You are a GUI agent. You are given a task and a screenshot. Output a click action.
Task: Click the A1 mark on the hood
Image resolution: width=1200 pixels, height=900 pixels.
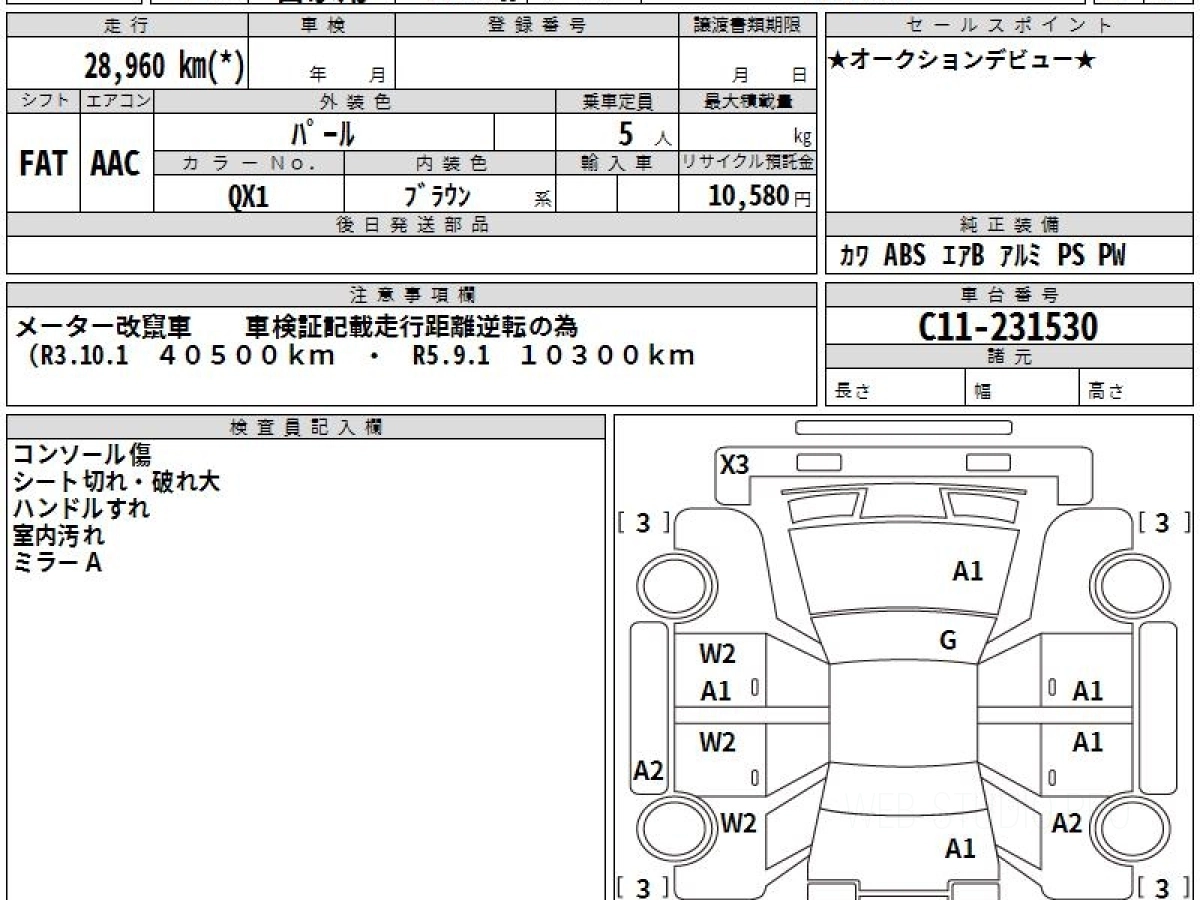click(967, 571)
